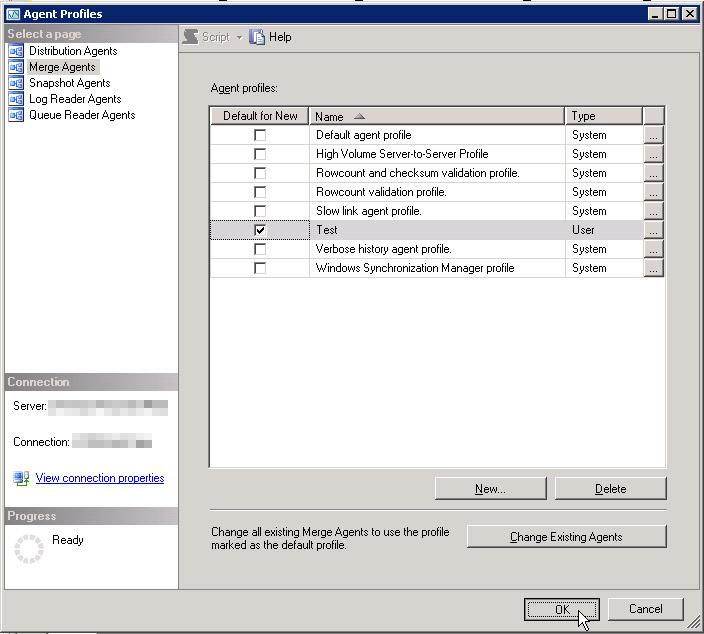This screenshot has height=634, width=704.
Task: Select the Log Reader Agents page
Action: (75, 99)
